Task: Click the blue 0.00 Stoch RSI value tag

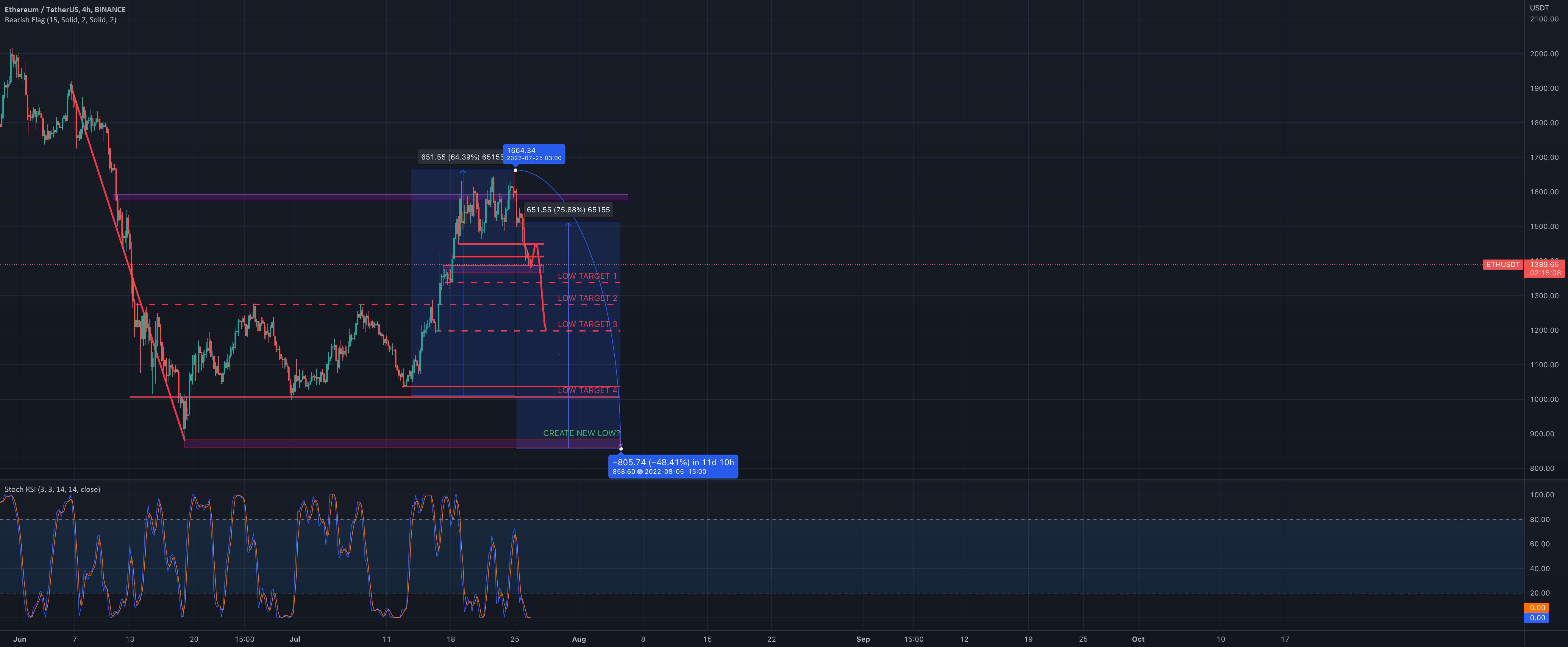Action: click(x=1537, y=618)
